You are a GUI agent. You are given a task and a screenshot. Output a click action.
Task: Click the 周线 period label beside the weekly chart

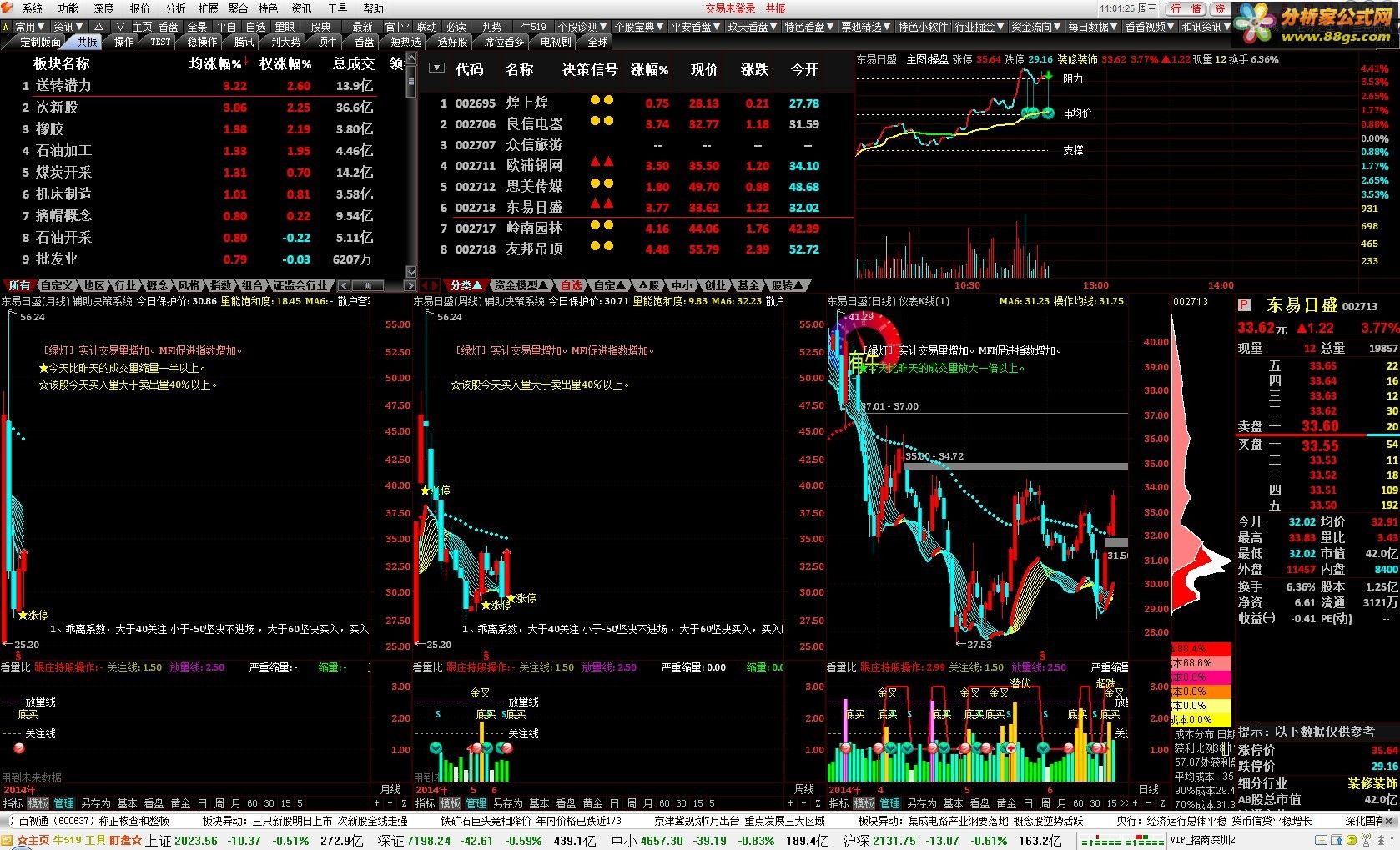point(804,789)
